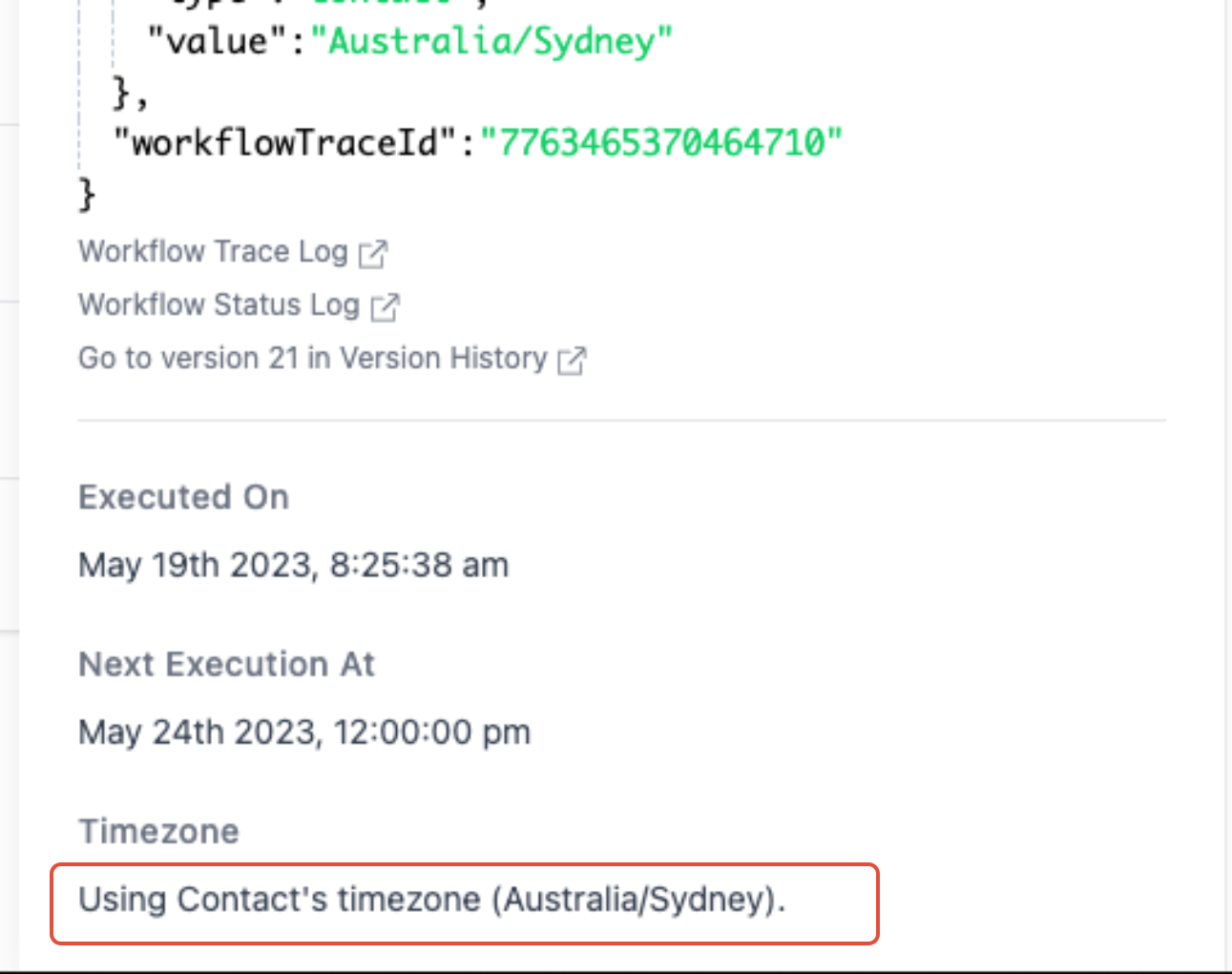Click the final closing brace of JSON
The height and width of the screenshot is (974, 1232).
[x=87, y=195]
